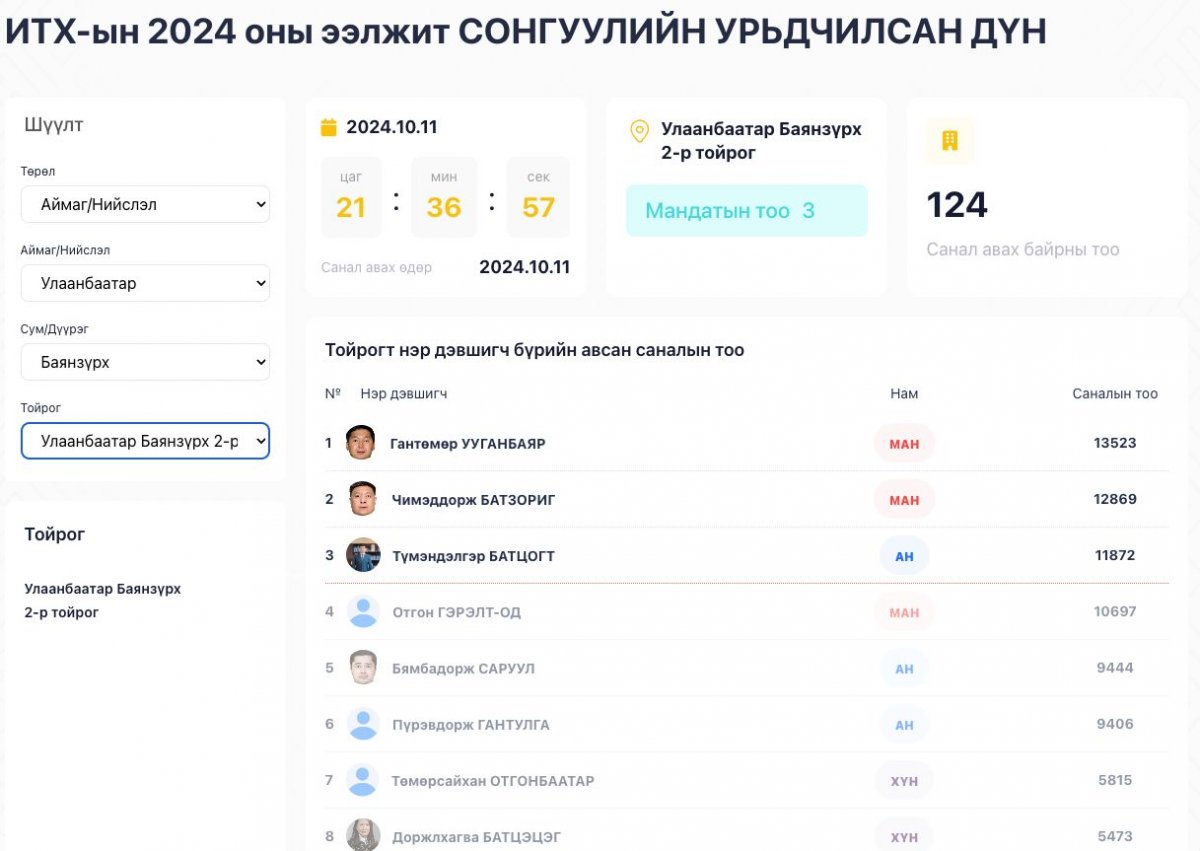Viewport: 1200px width, 851px height.
Task: Click Төмөрсайхан ОТГОНБААТАР's placeholder avatar
Action: (x=363, y=780)
